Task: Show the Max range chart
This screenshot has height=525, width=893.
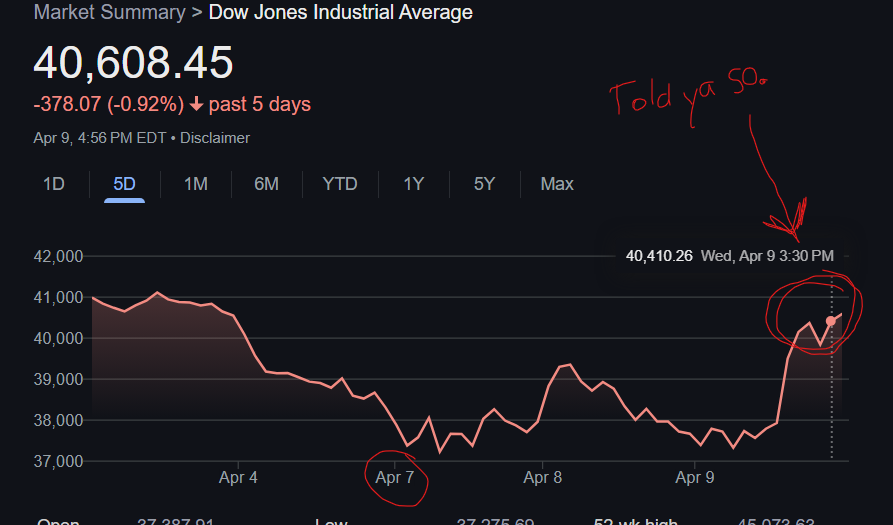Action: tap(557, 184)
